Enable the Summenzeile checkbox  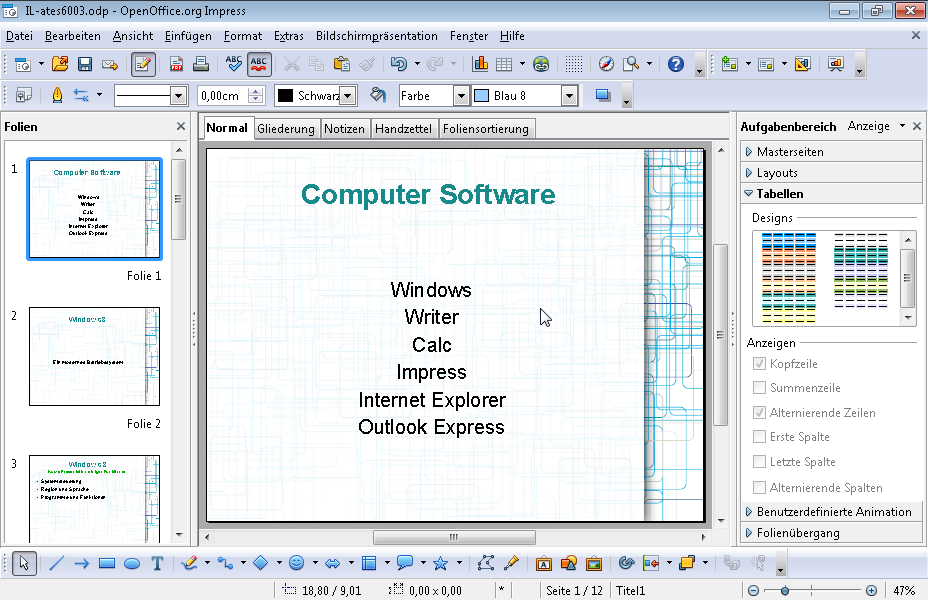759,388
